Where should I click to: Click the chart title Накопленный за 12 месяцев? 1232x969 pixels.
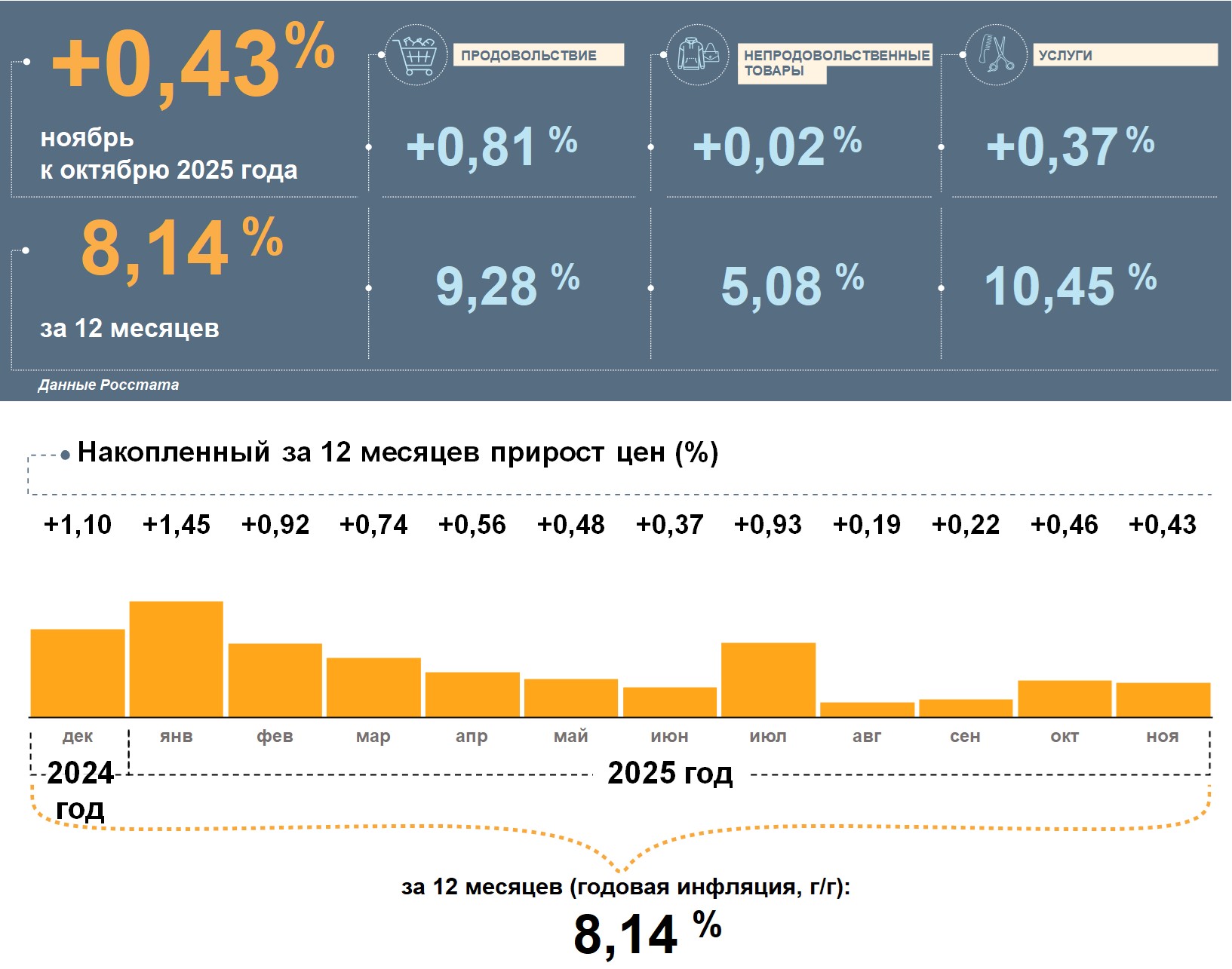tap(398, 452)
